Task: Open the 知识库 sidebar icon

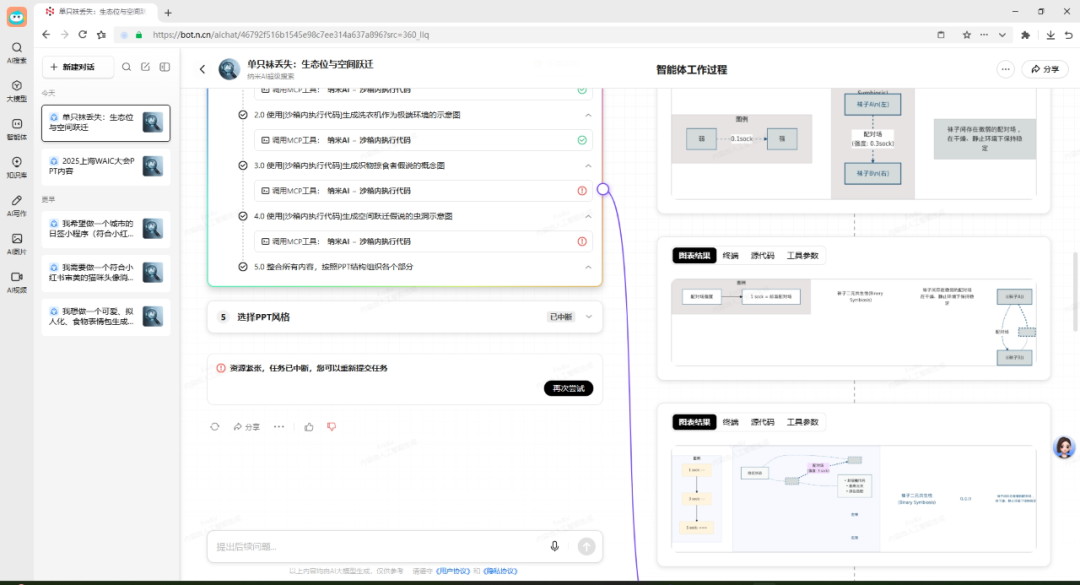Action: (17, 165)
